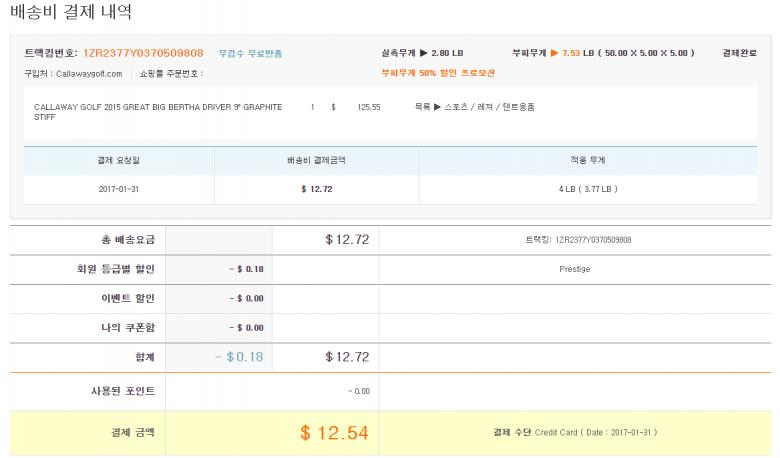Click the large orange $12.54 payment amount
Image resolution: width=780 pixels, height=458 pixels.
(334, 433)
